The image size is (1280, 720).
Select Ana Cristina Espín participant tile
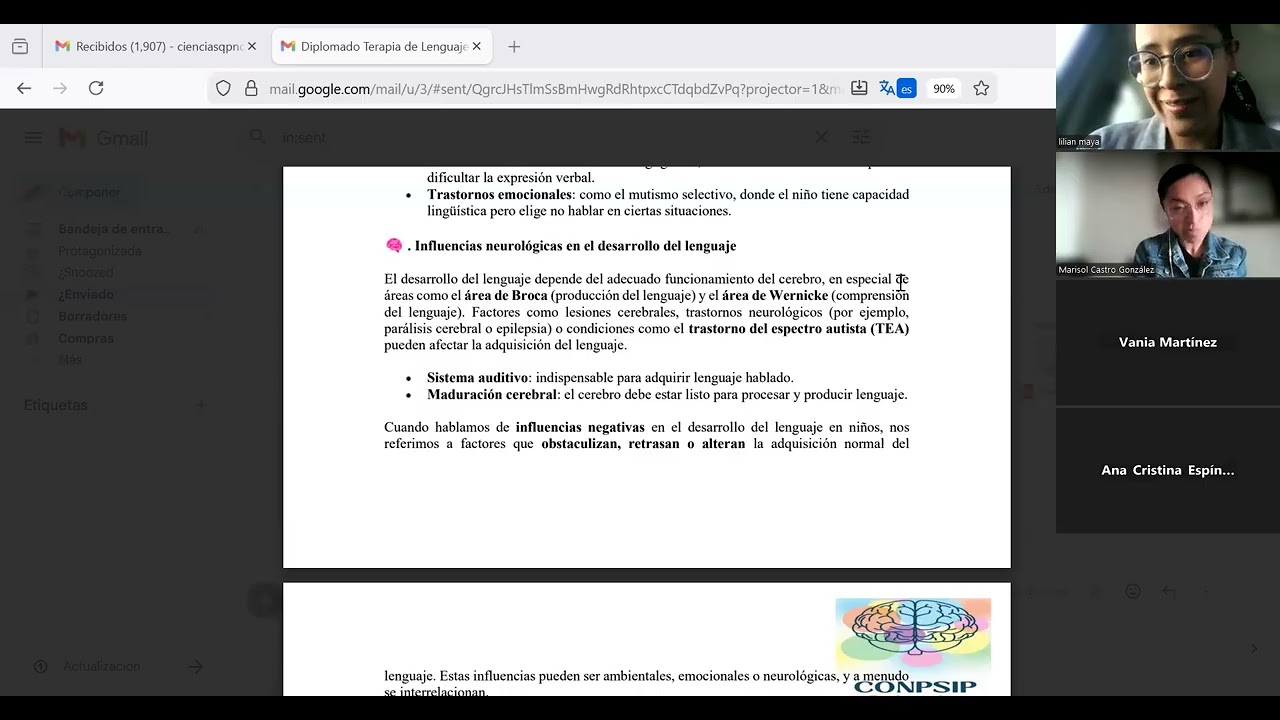[1168, 470]
